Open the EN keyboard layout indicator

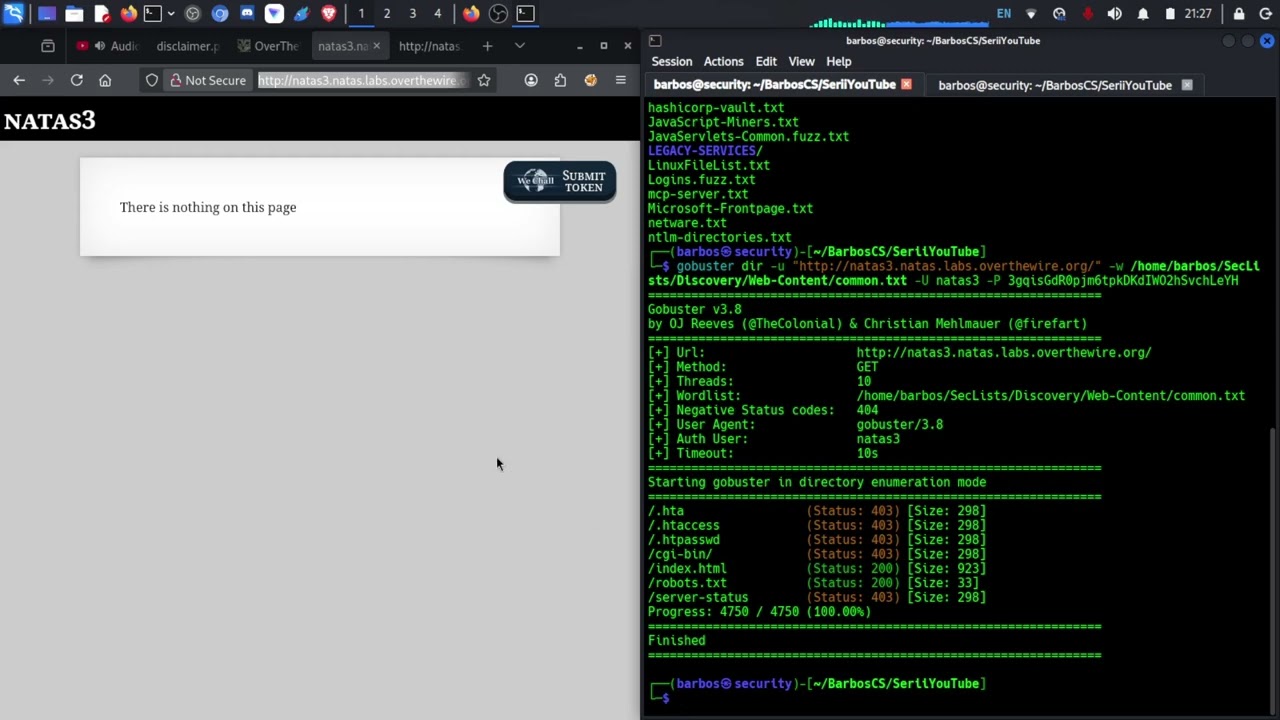pos(1004,14)
